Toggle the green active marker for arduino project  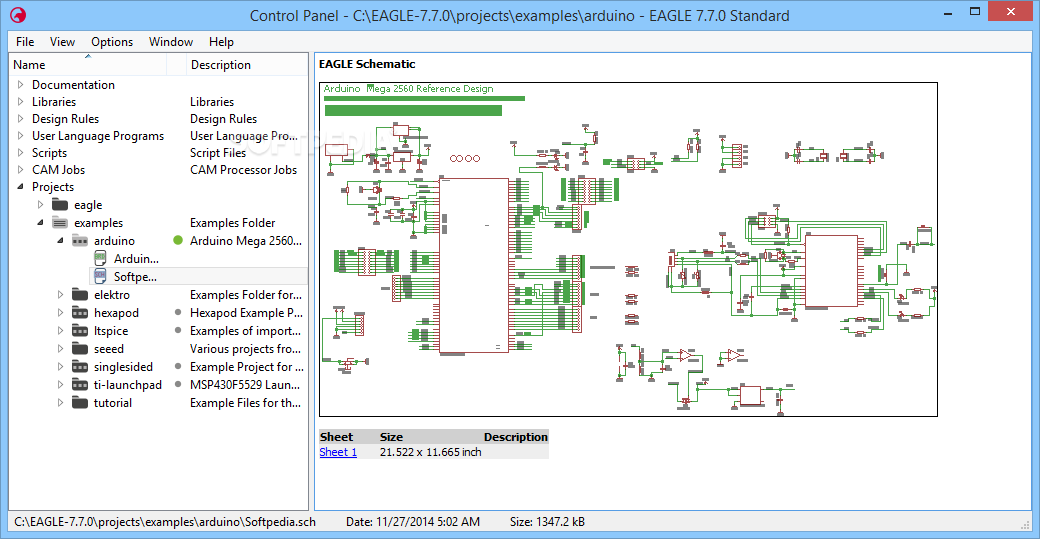coord(178,240)
